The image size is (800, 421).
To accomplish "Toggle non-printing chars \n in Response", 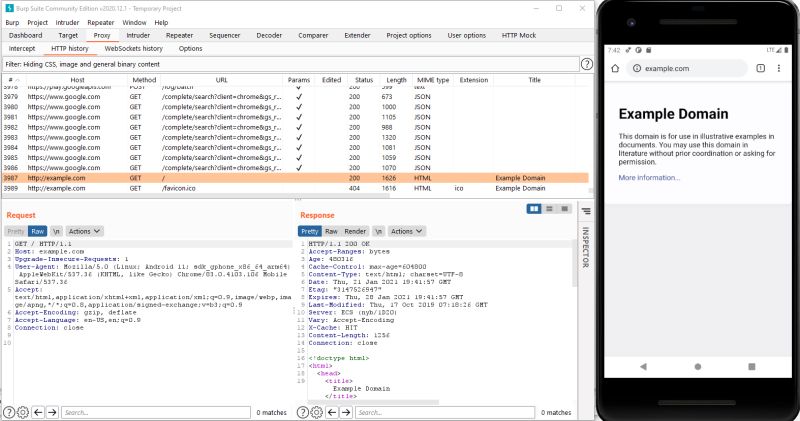I will pyautogui.click(x=378, y=231).
